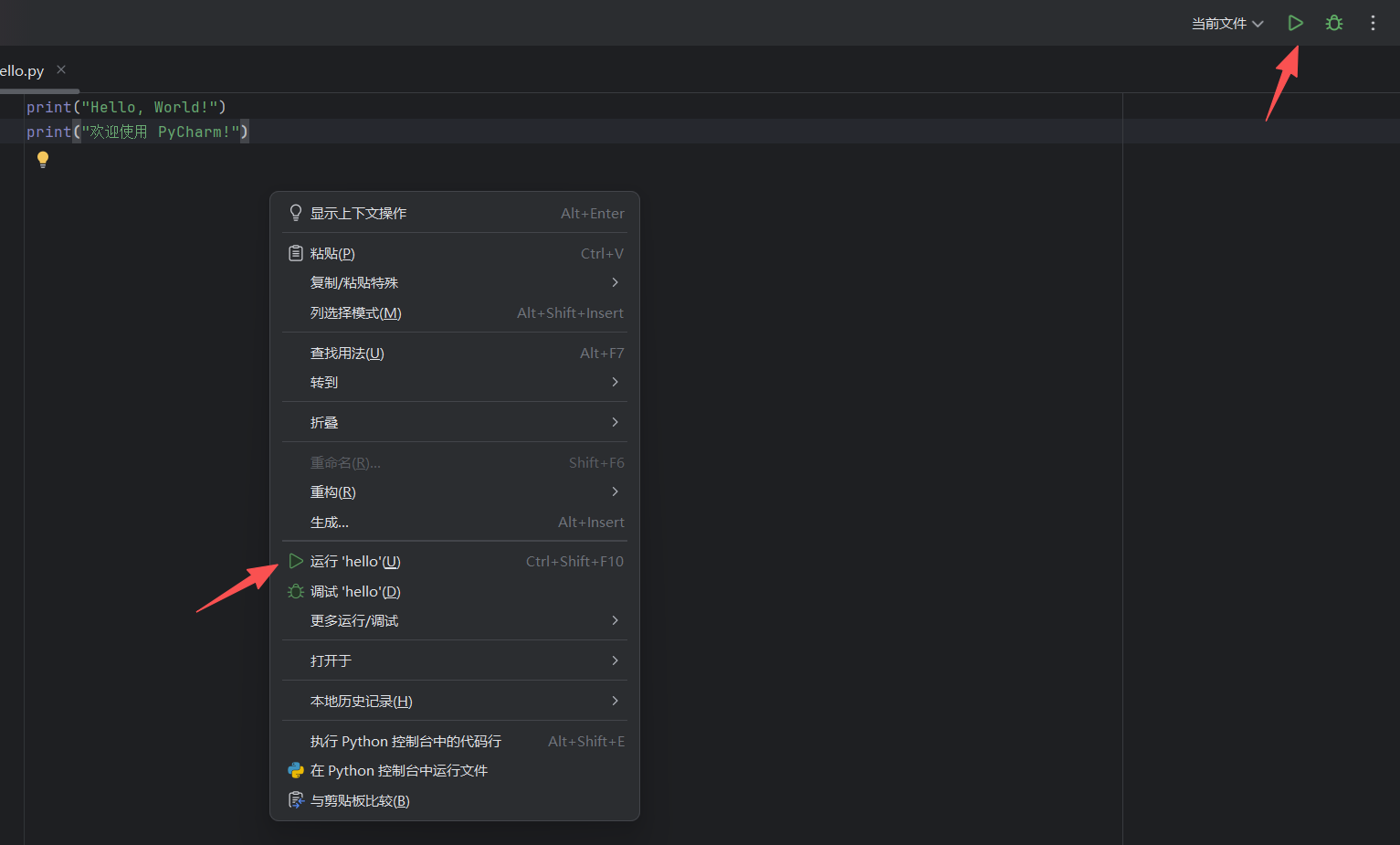Click the green Run button in toolbar
This screenshot has height=845, width=1400.
pos(1295,23)
